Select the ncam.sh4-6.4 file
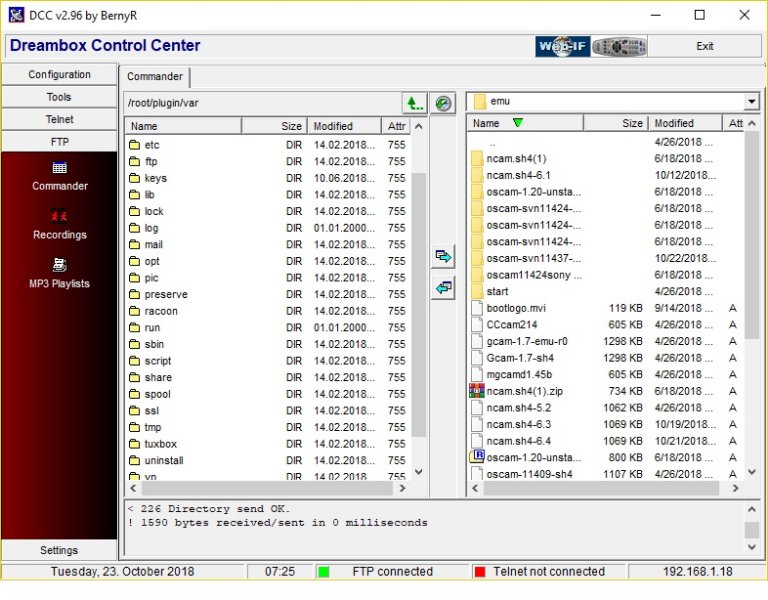Viewport: 768px width, 600px height. pyautogui.click(x=605, y=441)
